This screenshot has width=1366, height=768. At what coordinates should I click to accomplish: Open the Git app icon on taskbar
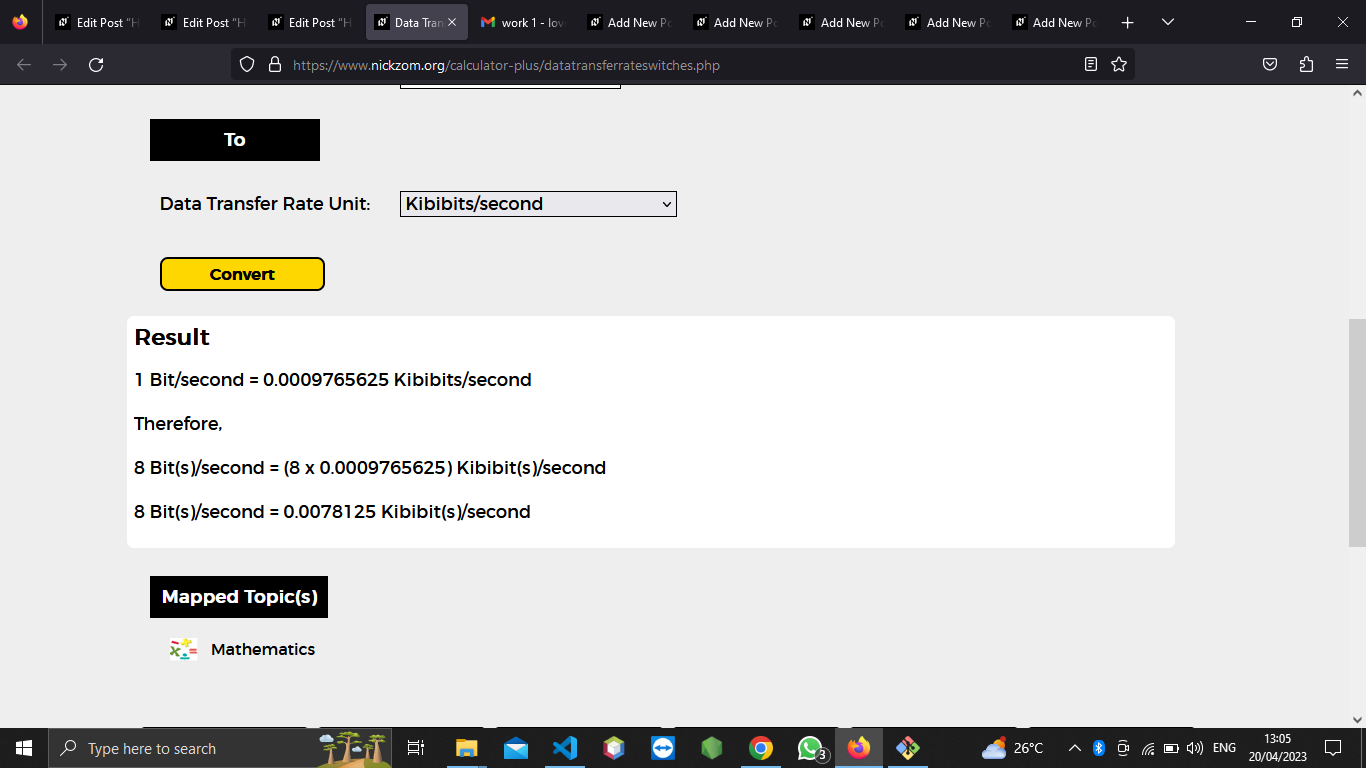coord(908,748)
